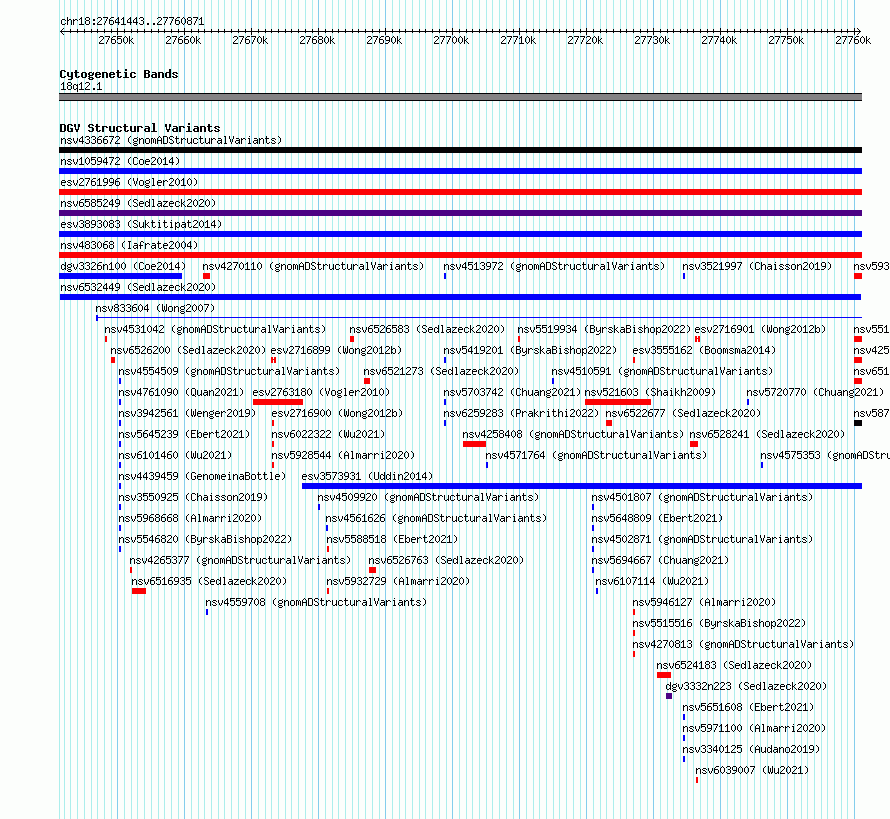
Task: Click nsv4571764 gnomADStructuralVariants label
Action: pos(596,455)
